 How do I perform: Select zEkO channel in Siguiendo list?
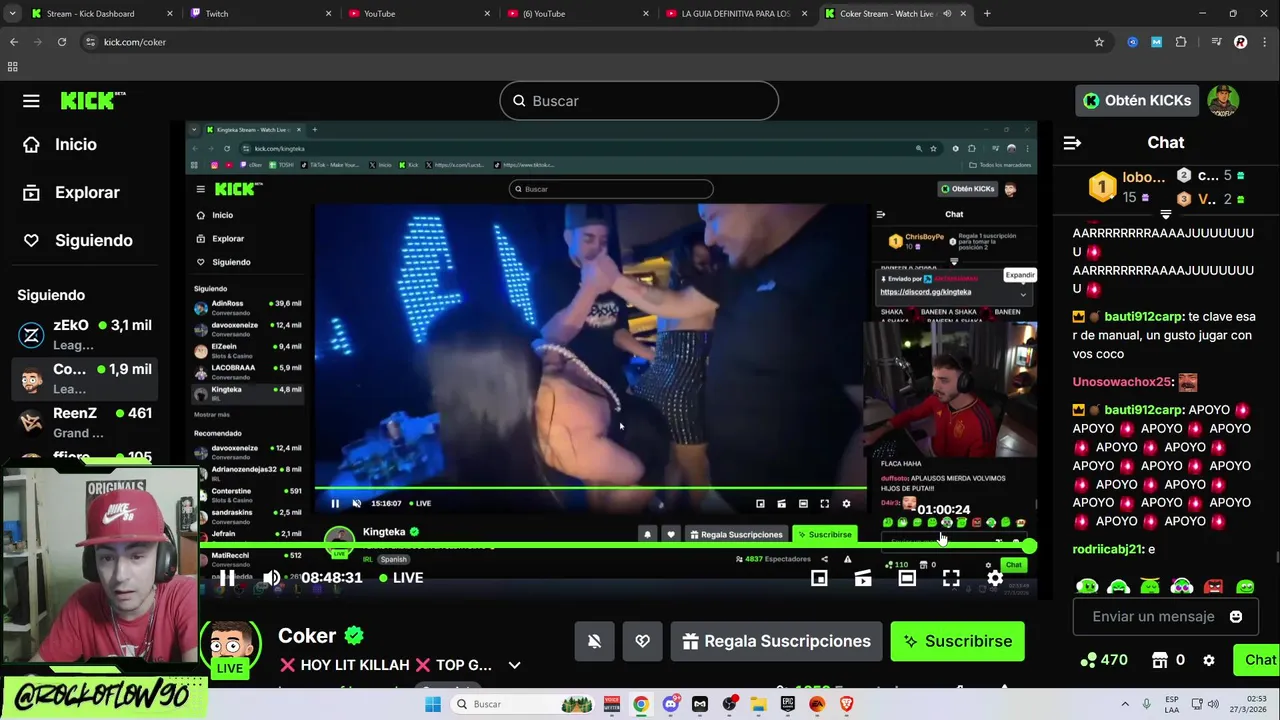click(85, 334)
